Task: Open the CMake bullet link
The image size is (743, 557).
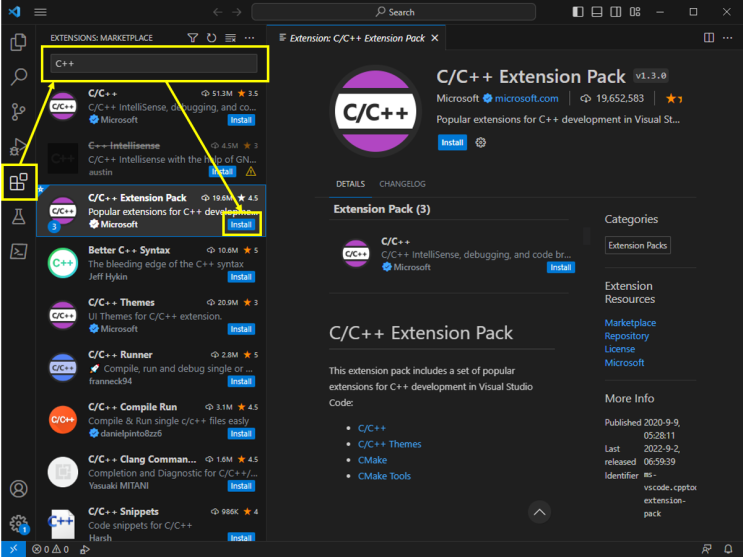Action: point(372,460)
